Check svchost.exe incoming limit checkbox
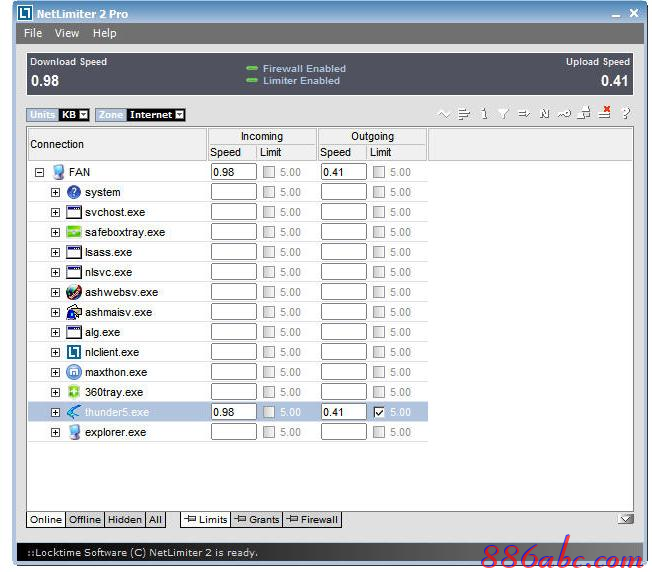This screenshot has height=572, width=652. coord(269,212)
